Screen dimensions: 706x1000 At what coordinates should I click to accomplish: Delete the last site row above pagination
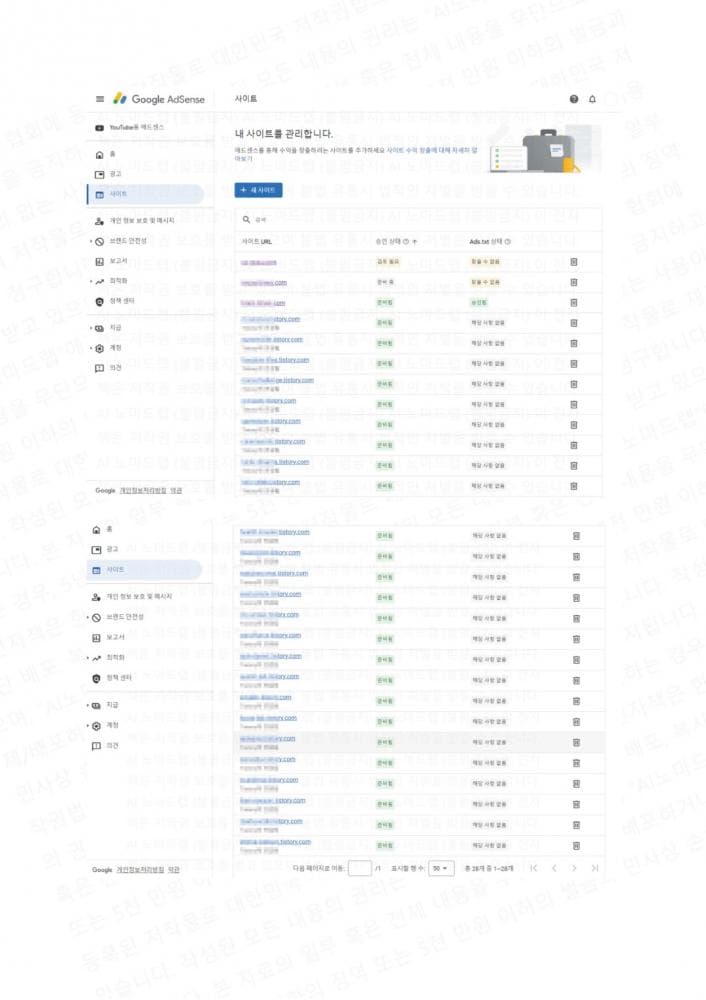576,846
